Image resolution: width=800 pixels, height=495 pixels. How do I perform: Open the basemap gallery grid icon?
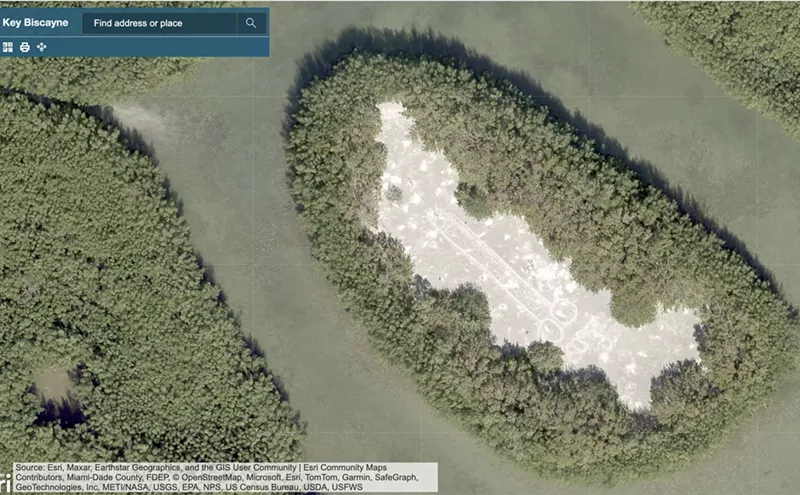[x=8, y=47]
